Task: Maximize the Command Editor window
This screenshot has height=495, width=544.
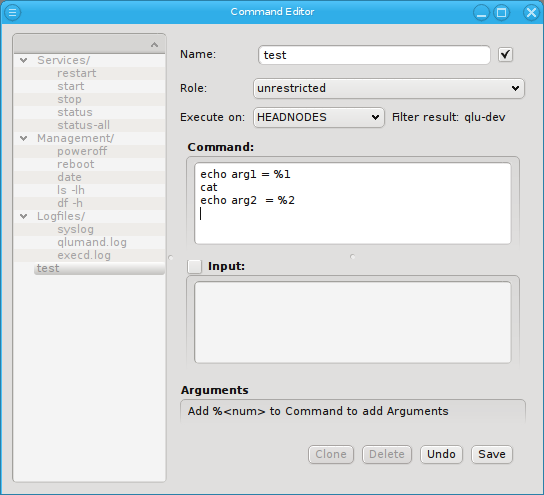Action: (x=502, y=13)
